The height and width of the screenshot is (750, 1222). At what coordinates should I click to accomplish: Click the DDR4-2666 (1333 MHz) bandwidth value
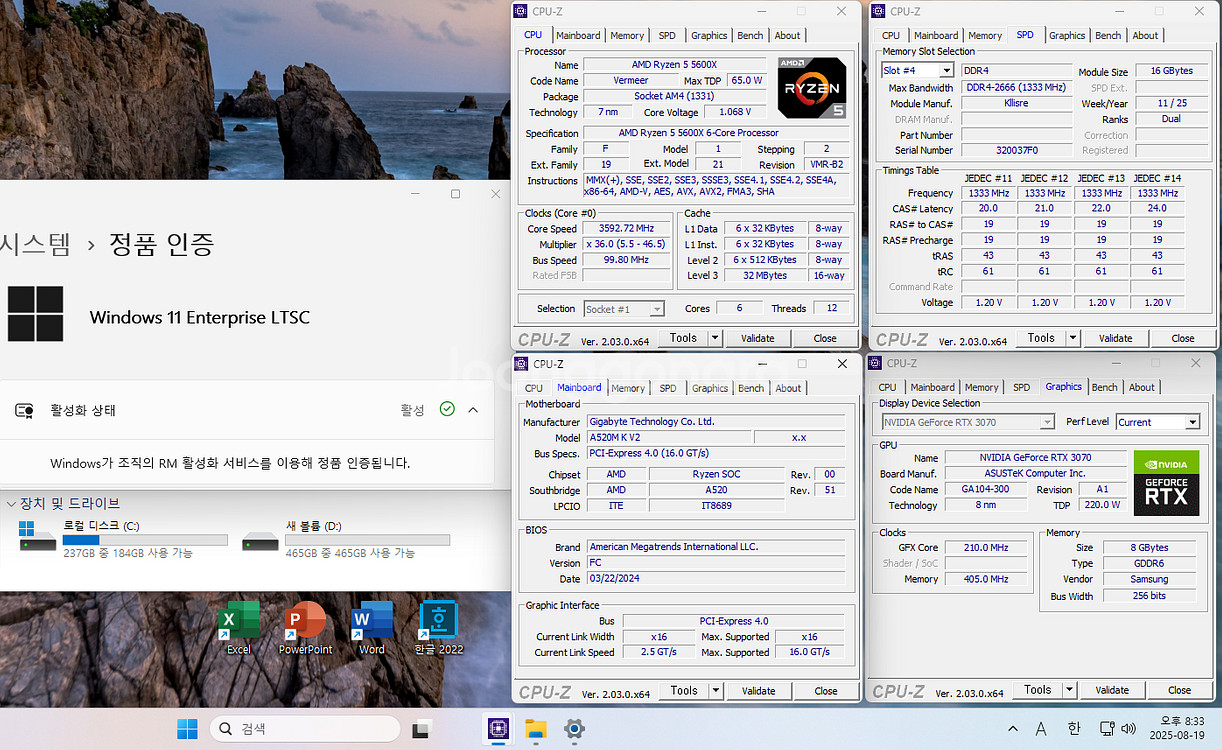(1015, 87)
